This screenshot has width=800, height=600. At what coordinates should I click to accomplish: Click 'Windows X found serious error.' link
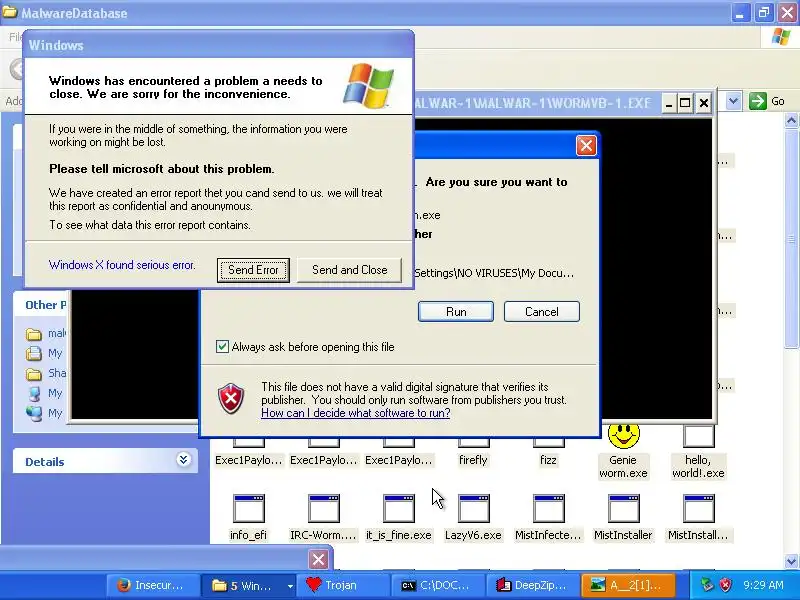pyautogui.click(x=122, y=265)
